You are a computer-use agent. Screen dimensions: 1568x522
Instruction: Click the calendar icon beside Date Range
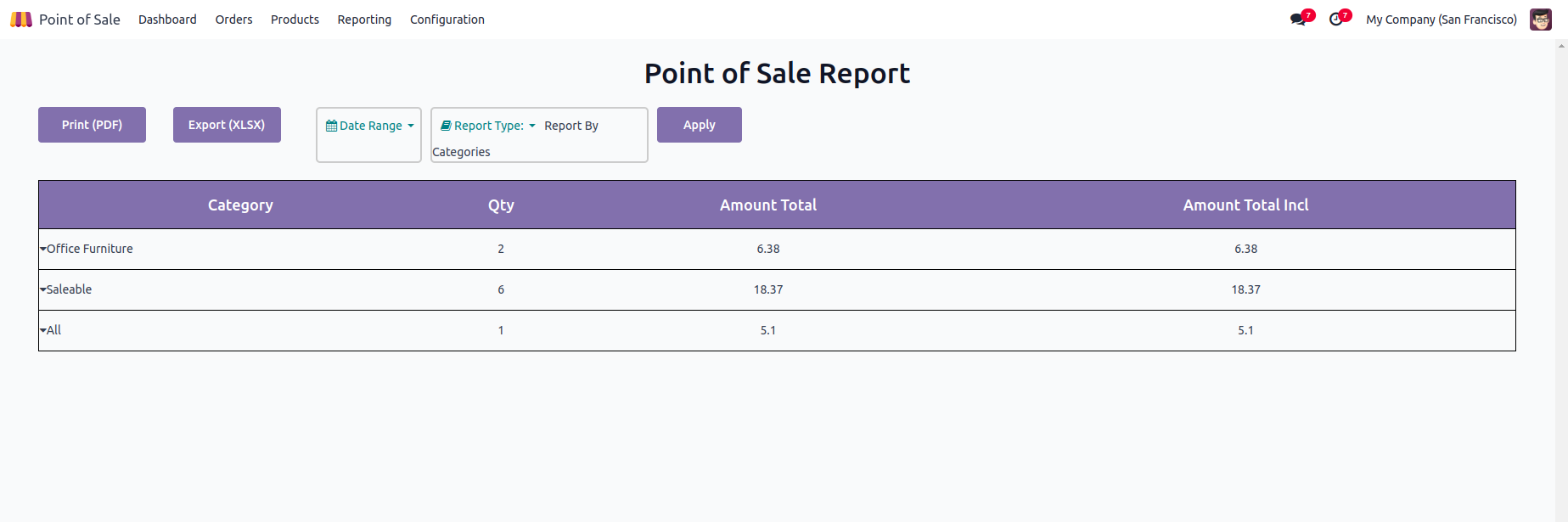(331, 126)
